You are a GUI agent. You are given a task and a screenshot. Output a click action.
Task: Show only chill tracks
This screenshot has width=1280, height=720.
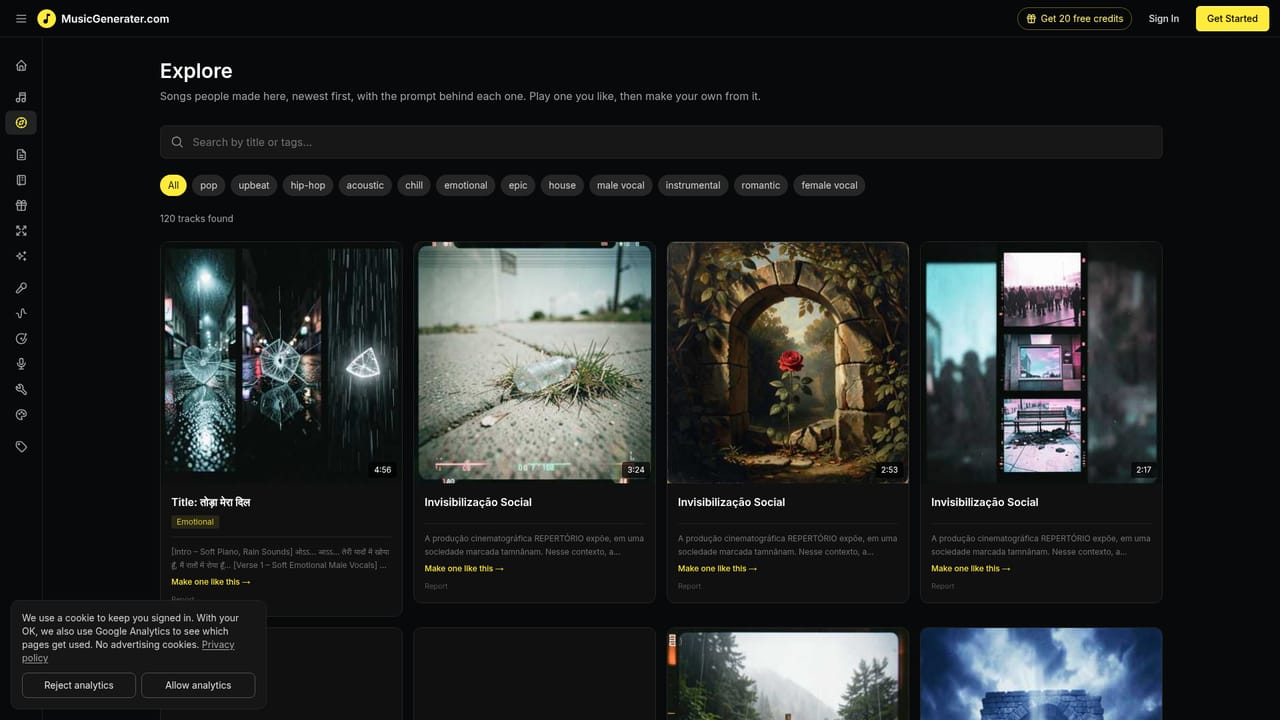click(414, 185)
